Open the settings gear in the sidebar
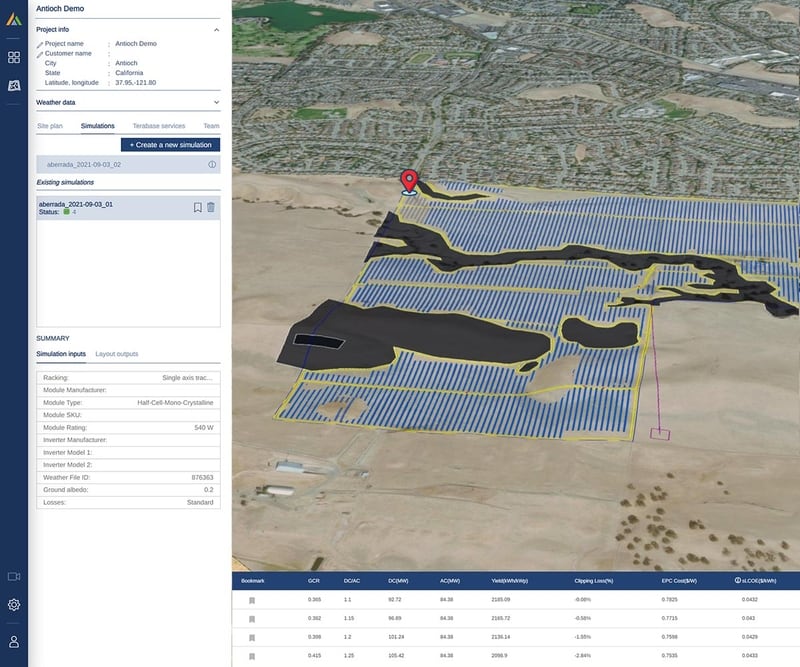This screenshot has height=667, width=800. (13, 604)
